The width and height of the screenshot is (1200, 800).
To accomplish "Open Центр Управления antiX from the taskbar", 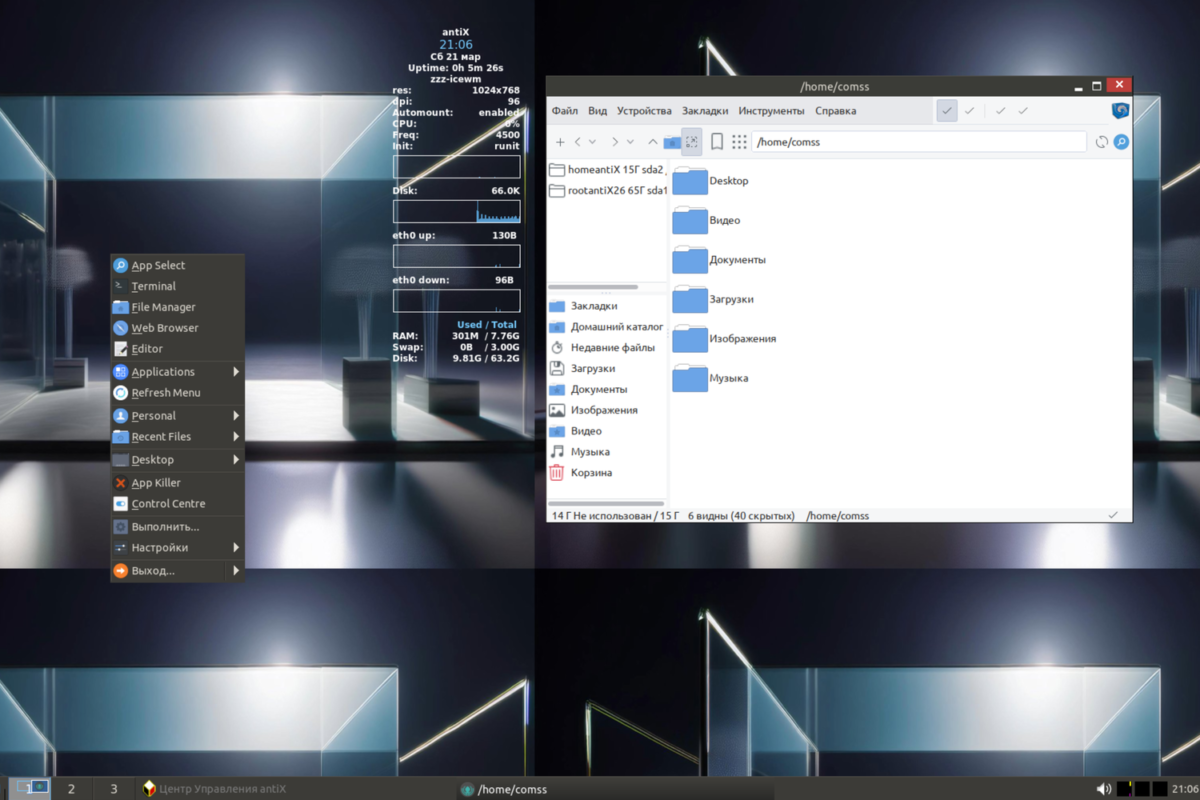I will click(215, 789).
